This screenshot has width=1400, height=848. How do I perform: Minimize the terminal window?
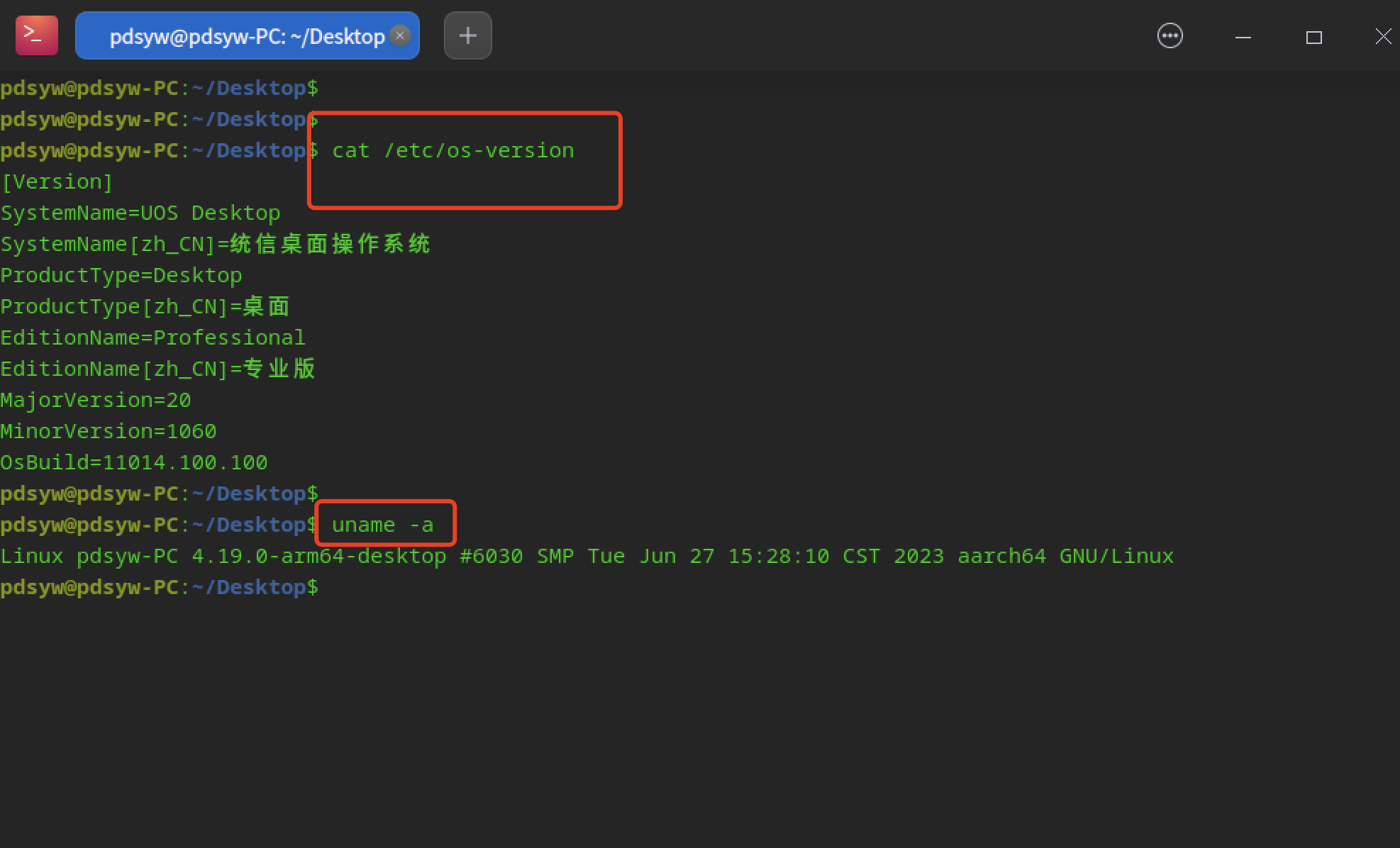point(1243,37)
